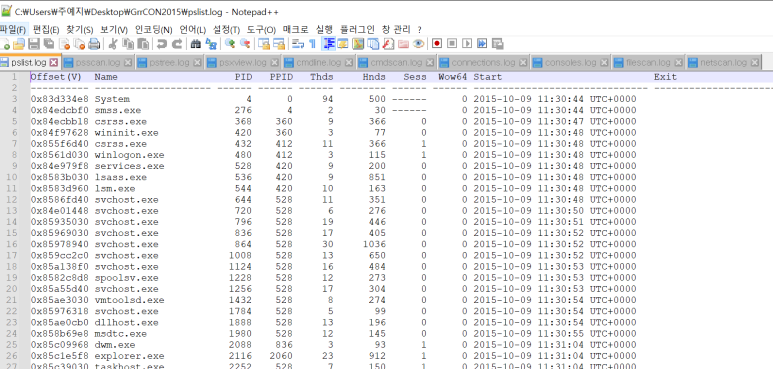This screenshot has height=369, width=773.
Task: Switch to the cmdline.log tab
Action: pos(318,63)
